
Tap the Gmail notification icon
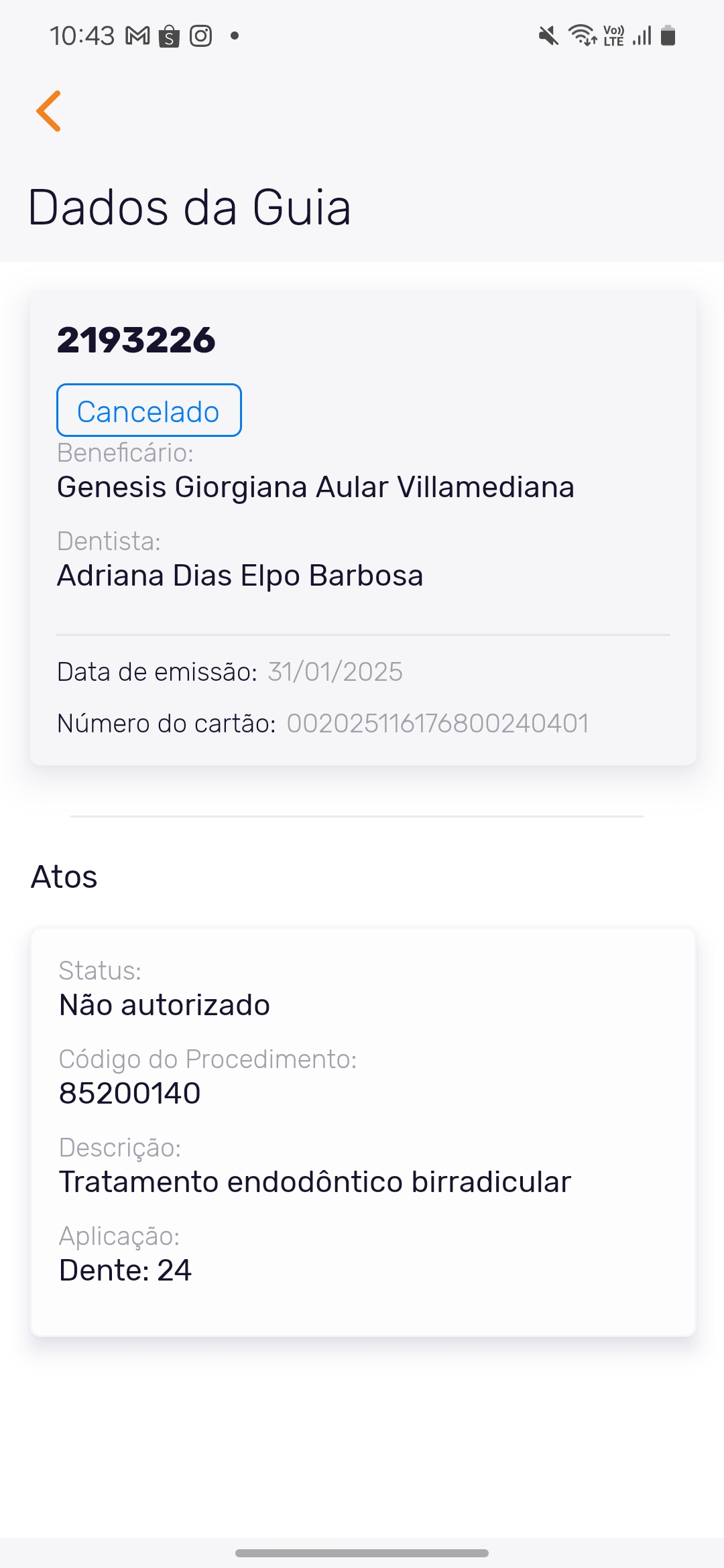138,36
